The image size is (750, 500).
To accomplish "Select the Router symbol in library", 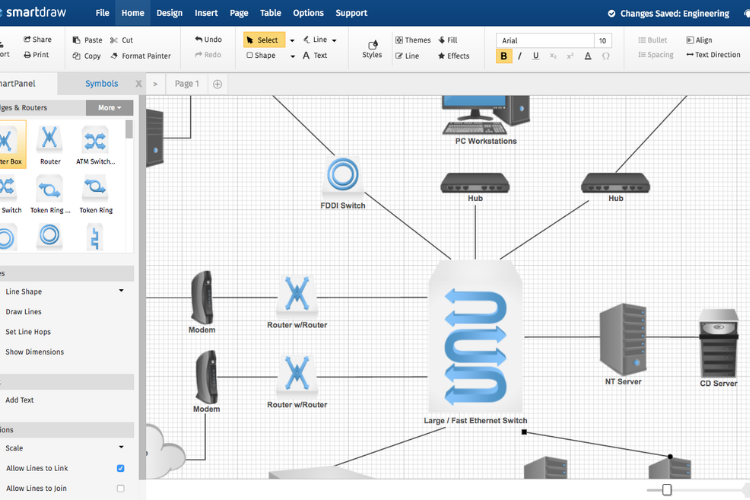I will click(50, 144).
